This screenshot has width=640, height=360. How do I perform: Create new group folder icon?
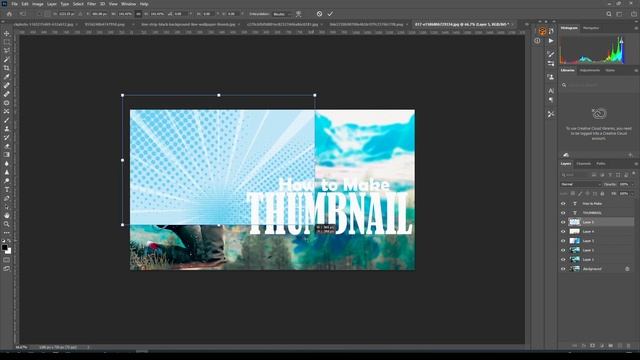click(x=611, y=346)
